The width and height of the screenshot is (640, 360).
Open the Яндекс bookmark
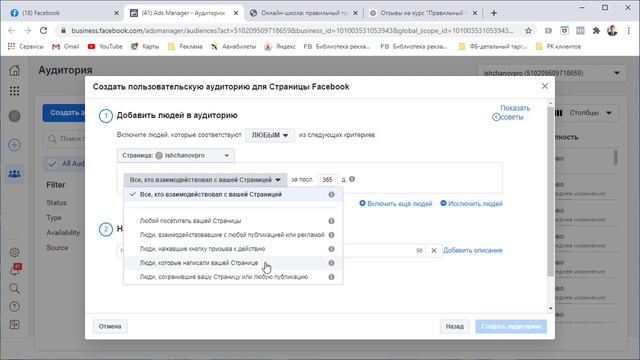tap(280, 47)
